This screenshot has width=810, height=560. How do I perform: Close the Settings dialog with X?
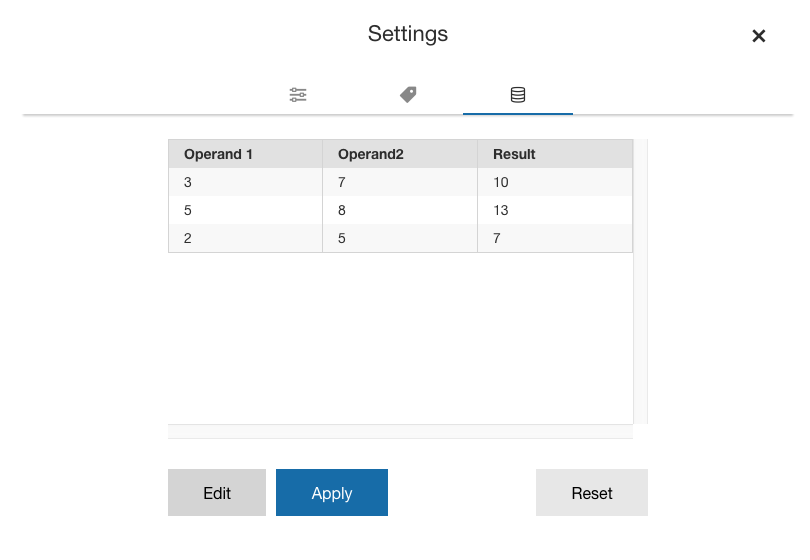click(x=758, y=36)
